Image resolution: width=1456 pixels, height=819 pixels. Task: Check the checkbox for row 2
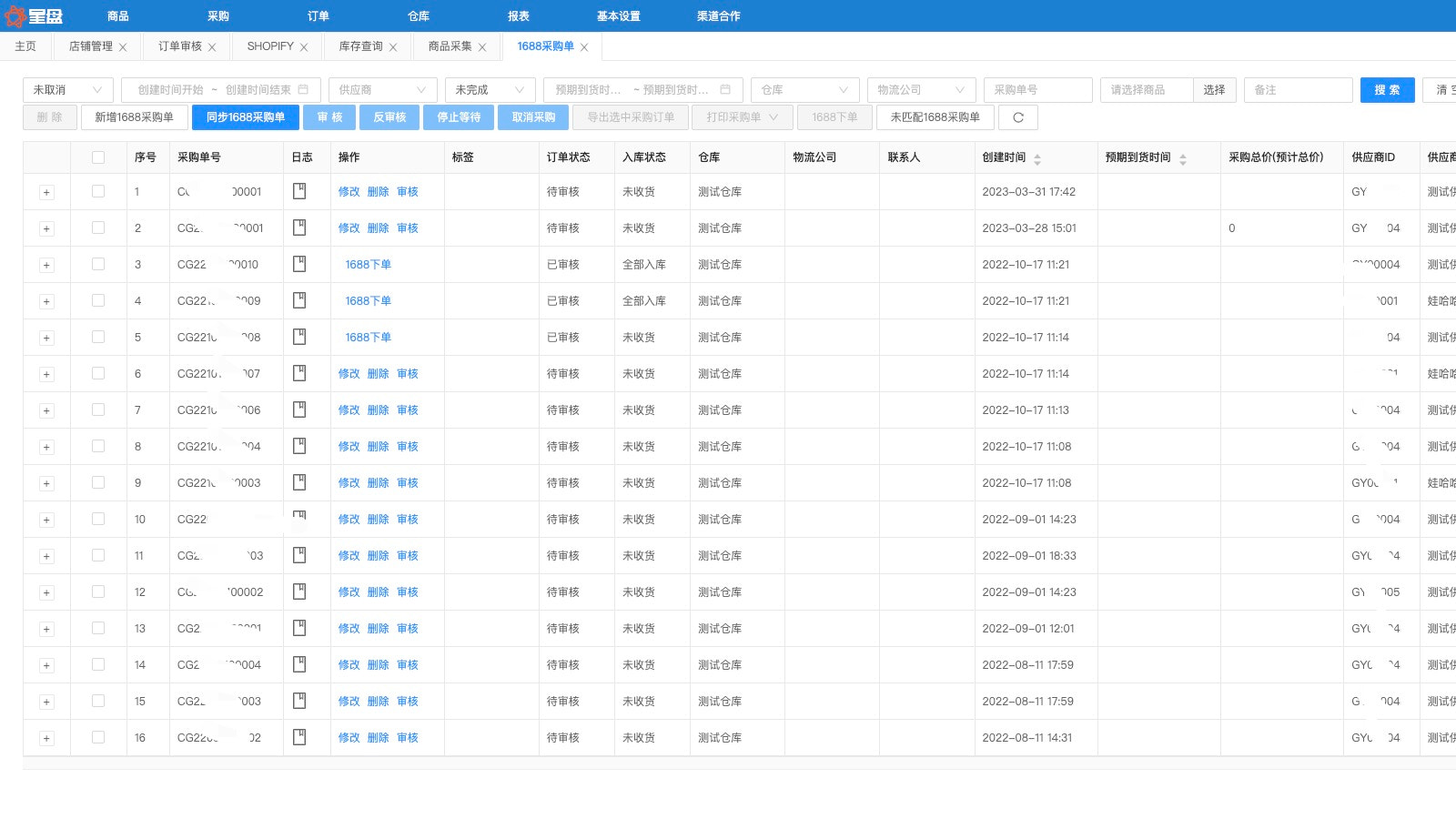click(98, 227)
